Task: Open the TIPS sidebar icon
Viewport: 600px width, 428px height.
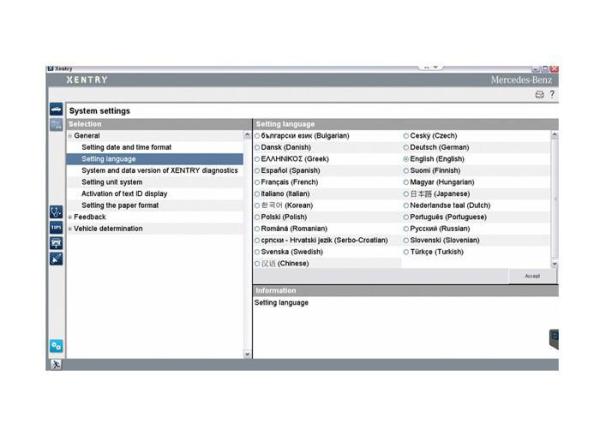Action: pos(56,228)
